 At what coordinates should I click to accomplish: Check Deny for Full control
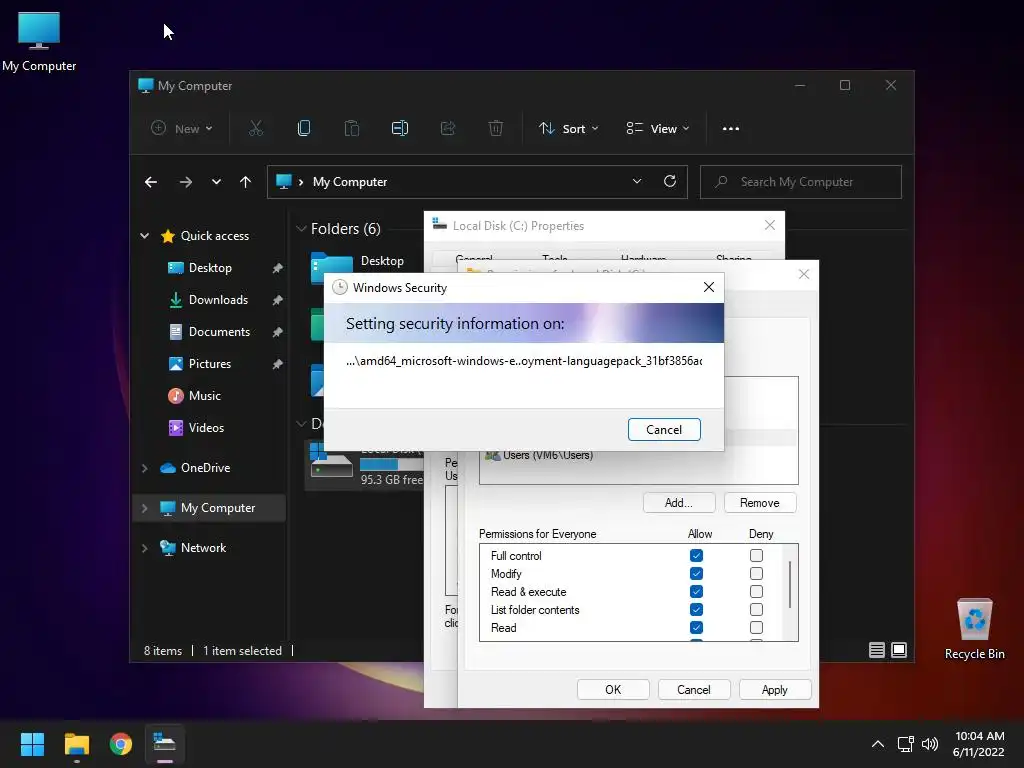(756, 556)
